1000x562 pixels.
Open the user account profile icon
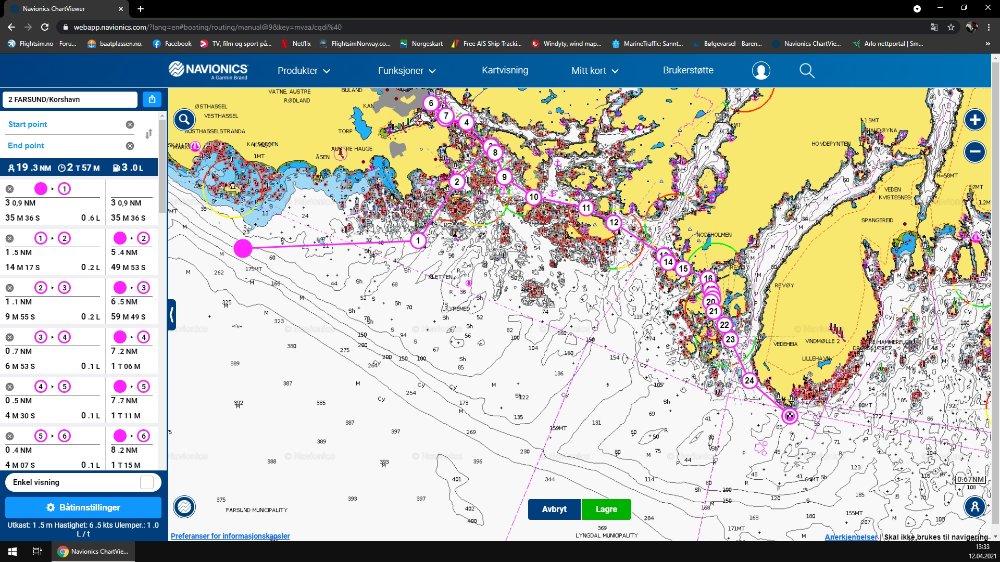tap(760, 70)
